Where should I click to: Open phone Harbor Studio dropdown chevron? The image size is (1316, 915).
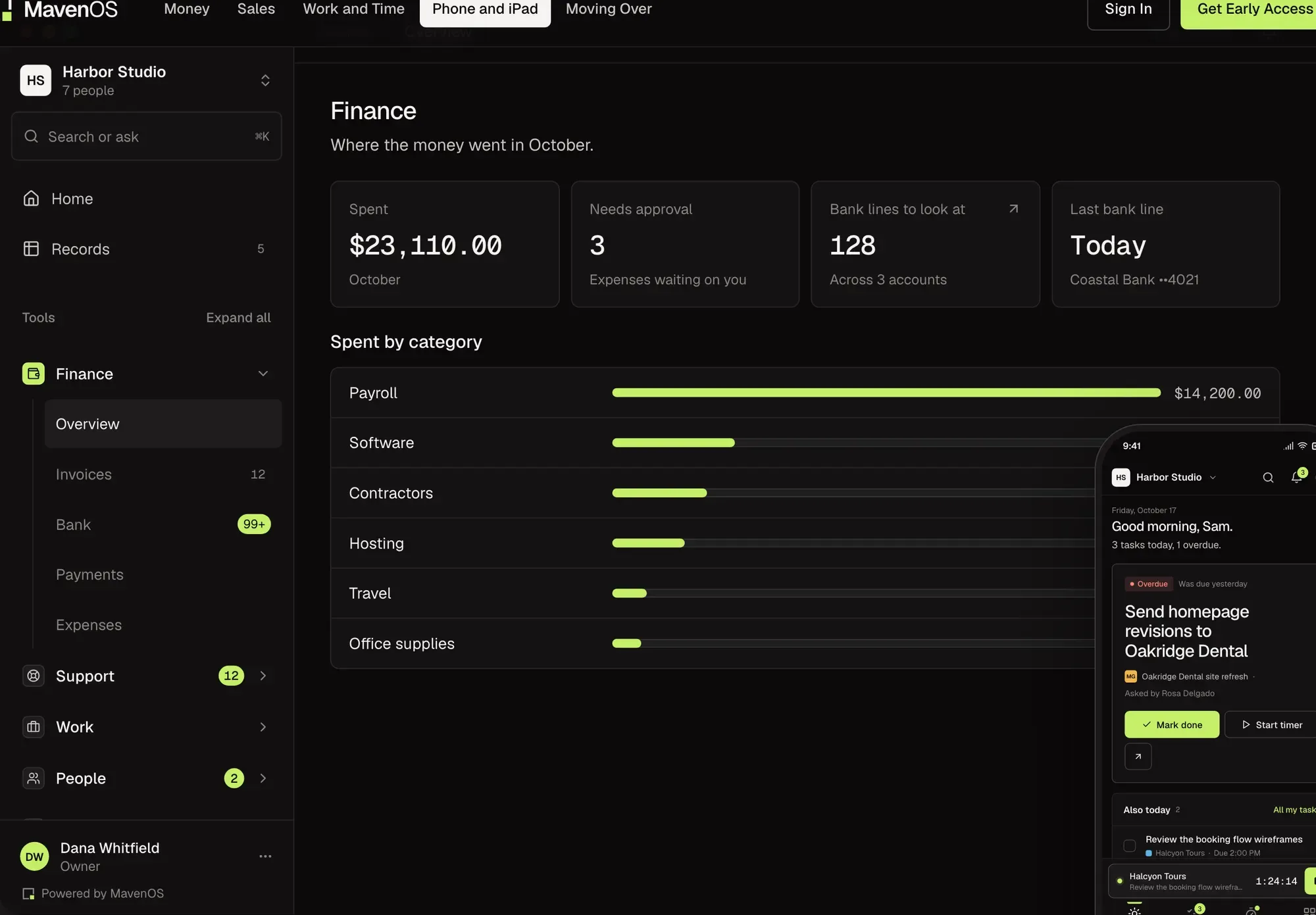(x=1213, y=478)
